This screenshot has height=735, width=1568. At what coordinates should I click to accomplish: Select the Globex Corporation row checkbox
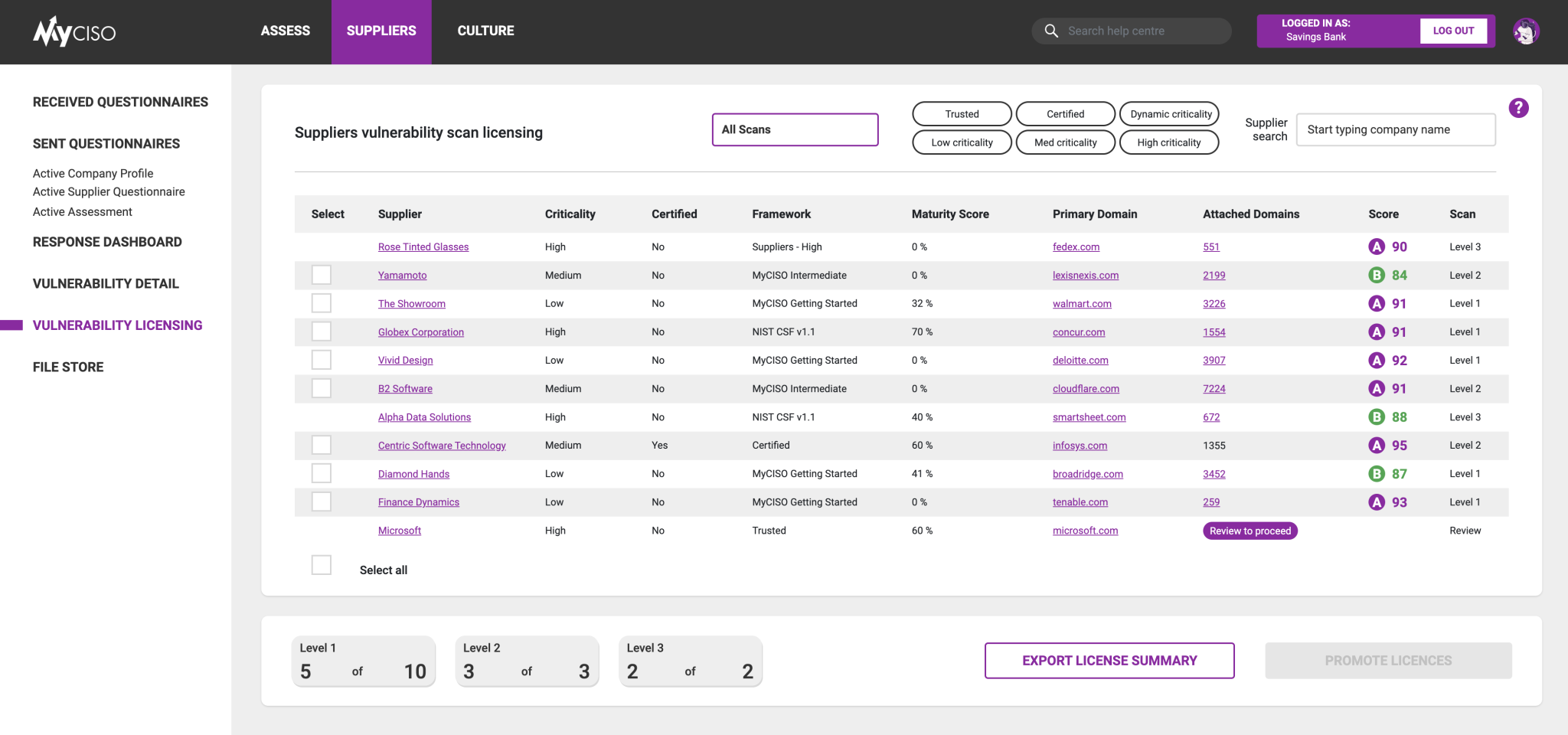click(x=322, y=332)
